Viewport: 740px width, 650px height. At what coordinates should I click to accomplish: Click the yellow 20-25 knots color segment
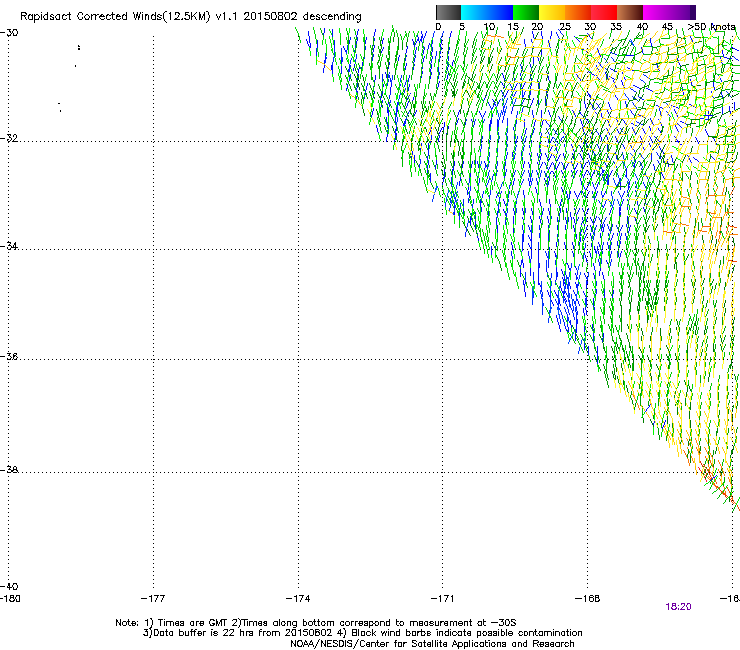tap(552, 12)
